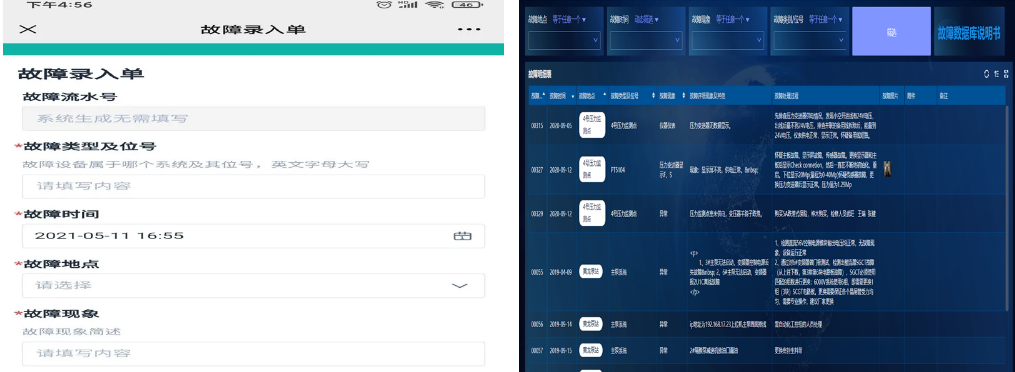
Task: Open calendar picker in 故障时间 field
Action: coord(462,236)
